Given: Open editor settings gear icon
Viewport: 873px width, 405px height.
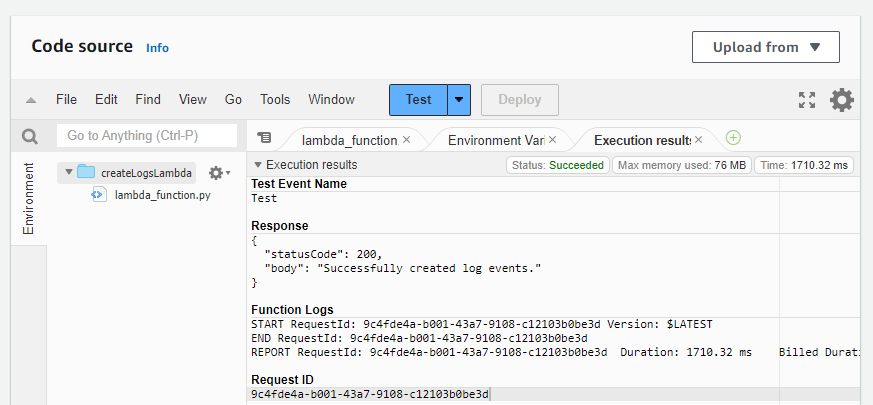Looking at the screenshot, I should 842,100.
